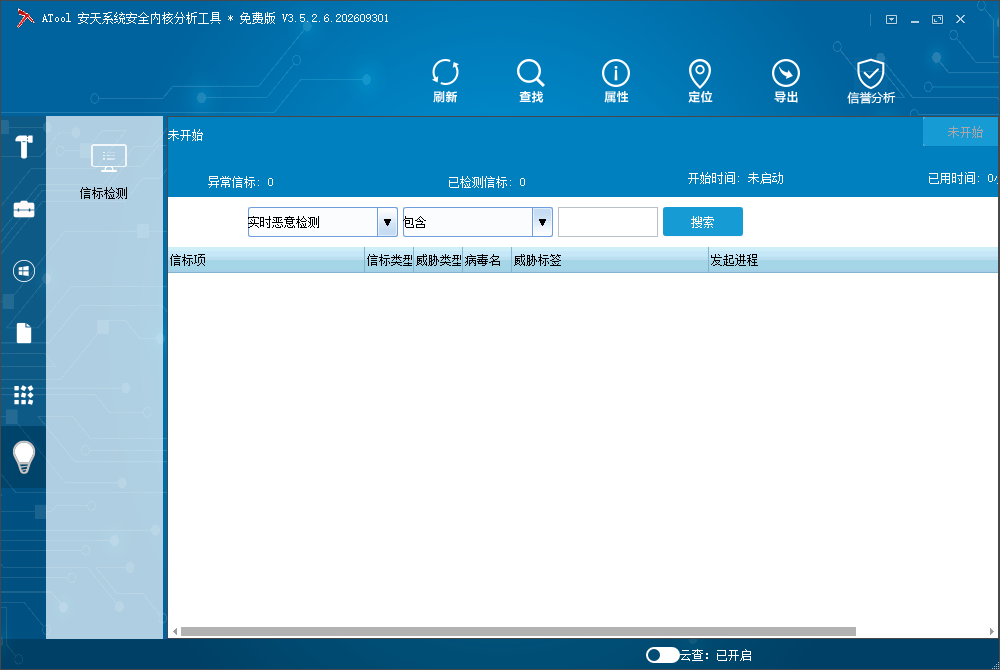The width and height of the screenshot is (1000, 670).
Task: Sort by 发起进程 column header
Action: coord(853,260)
